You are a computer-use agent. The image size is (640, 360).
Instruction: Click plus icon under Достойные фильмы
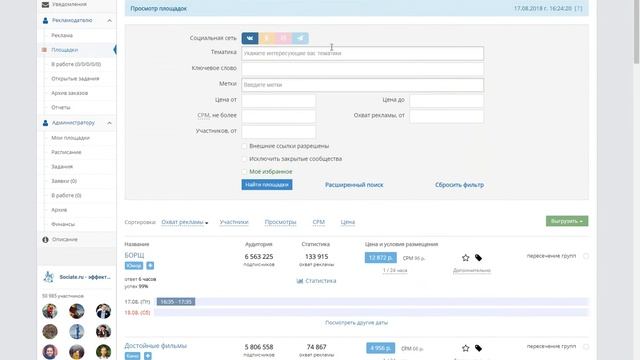point(148,356)
